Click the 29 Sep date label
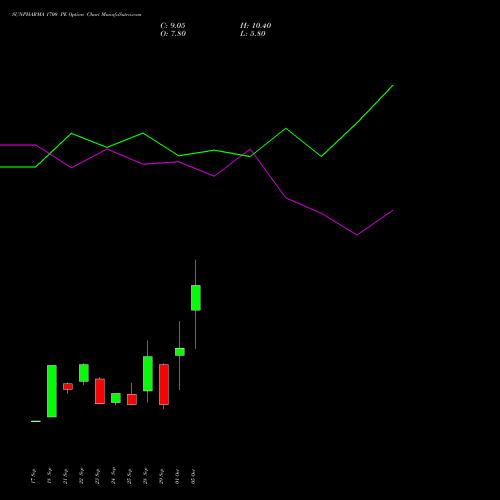The image size is (500, 500). pyautogui.click(x=161, y=476)
